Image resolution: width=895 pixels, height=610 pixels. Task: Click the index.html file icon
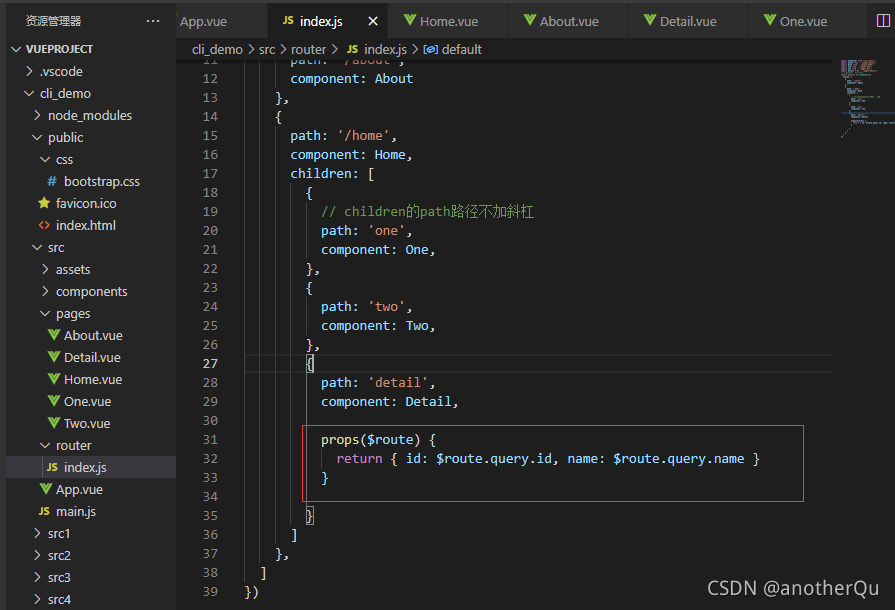[x=45, y=225]
